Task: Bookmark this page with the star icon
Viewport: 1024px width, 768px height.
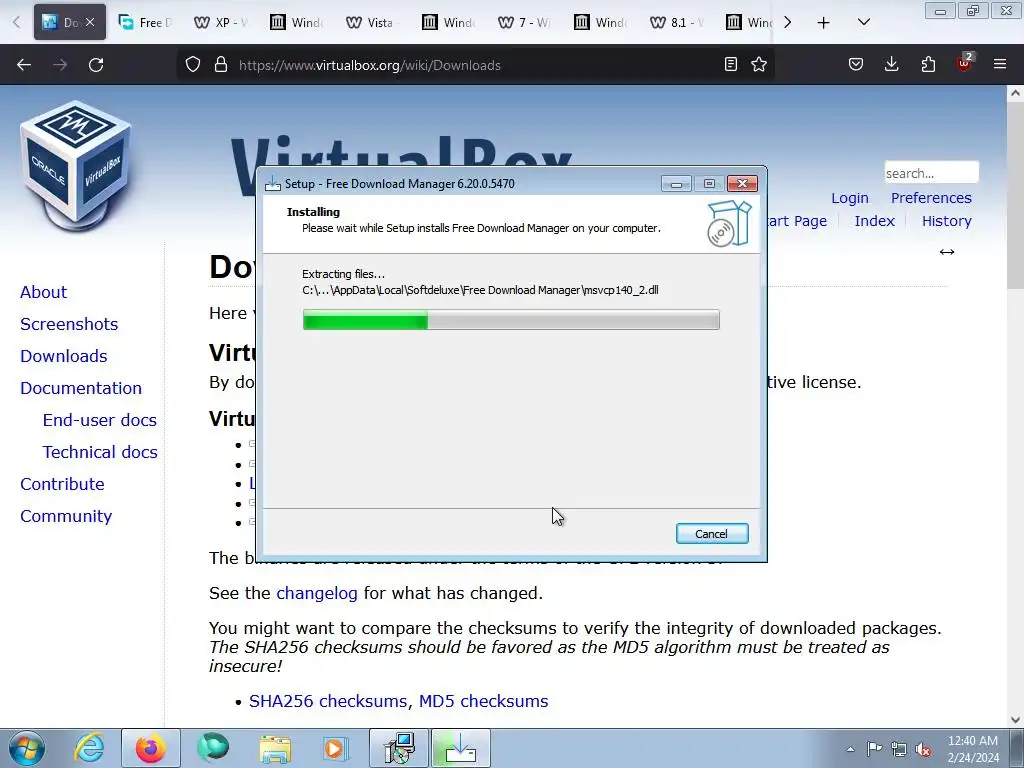Action: [x=759, y=64]
